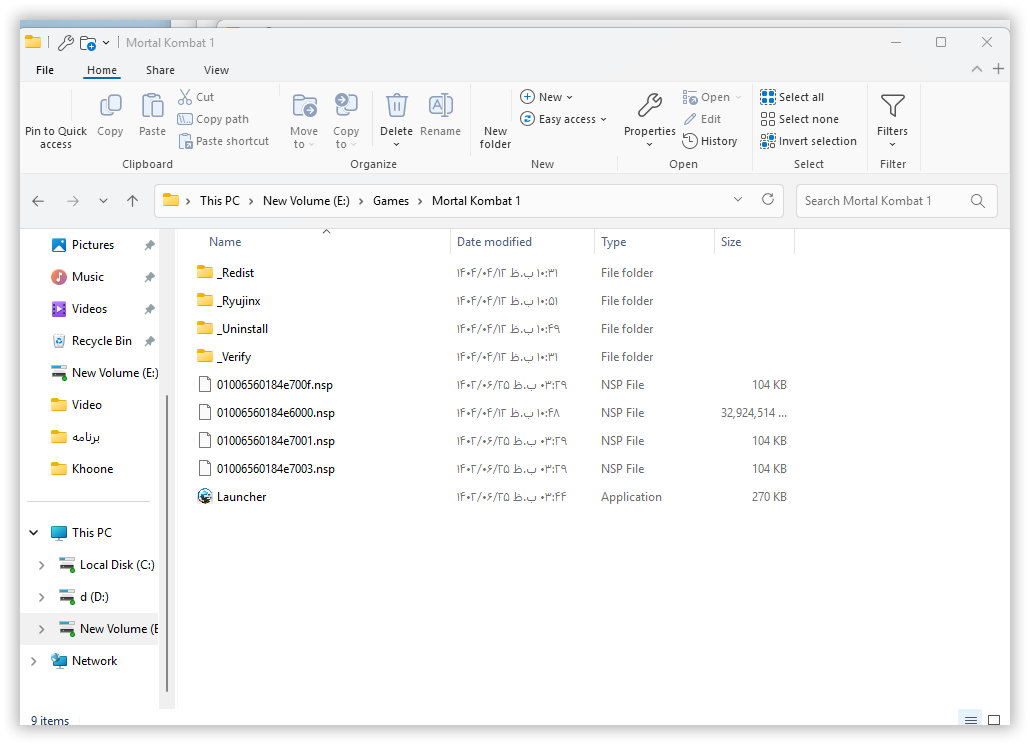The height and width of the screenshot is (745, 1030).
Task: Navigate to Games in the address bar
Action: (x=391, y=201)
